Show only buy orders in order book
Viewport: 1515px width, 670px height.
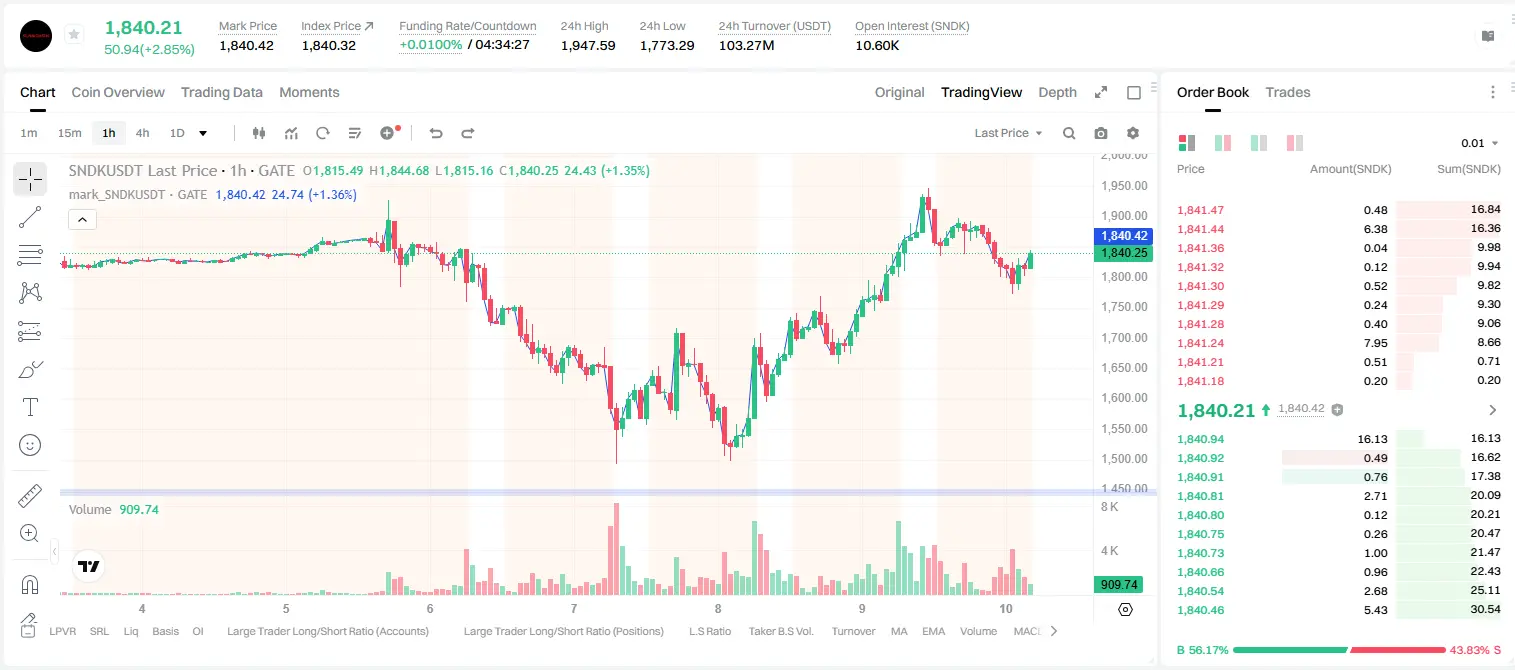click(1259, 143)
